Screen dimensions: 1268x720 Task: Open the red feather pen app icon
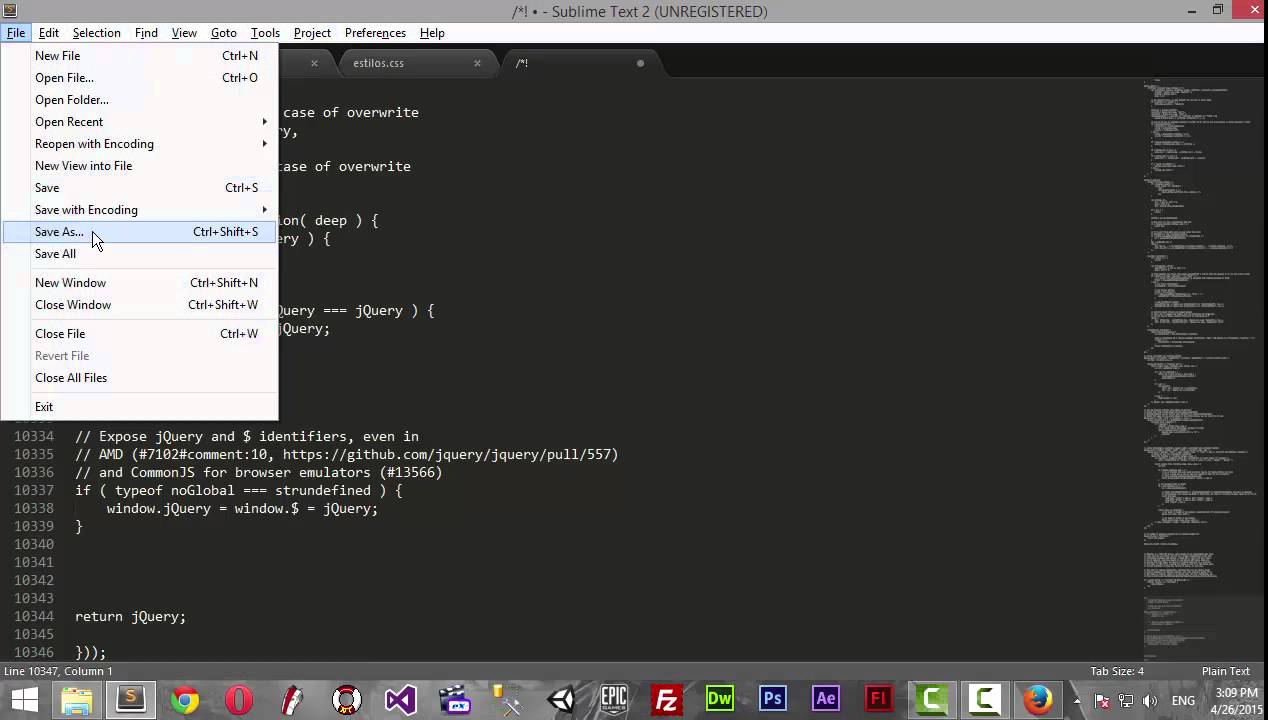pyautogui.click(x=292, y=699)
